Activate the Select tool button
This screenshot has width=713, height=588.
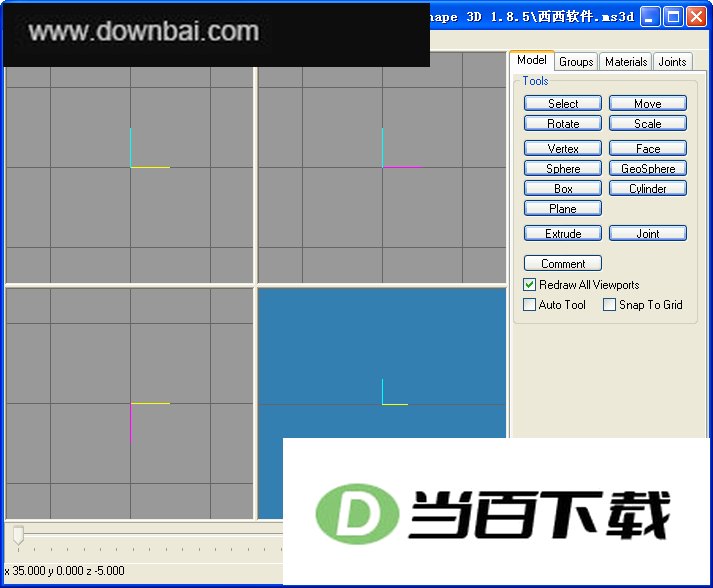[x=563, y=103]
